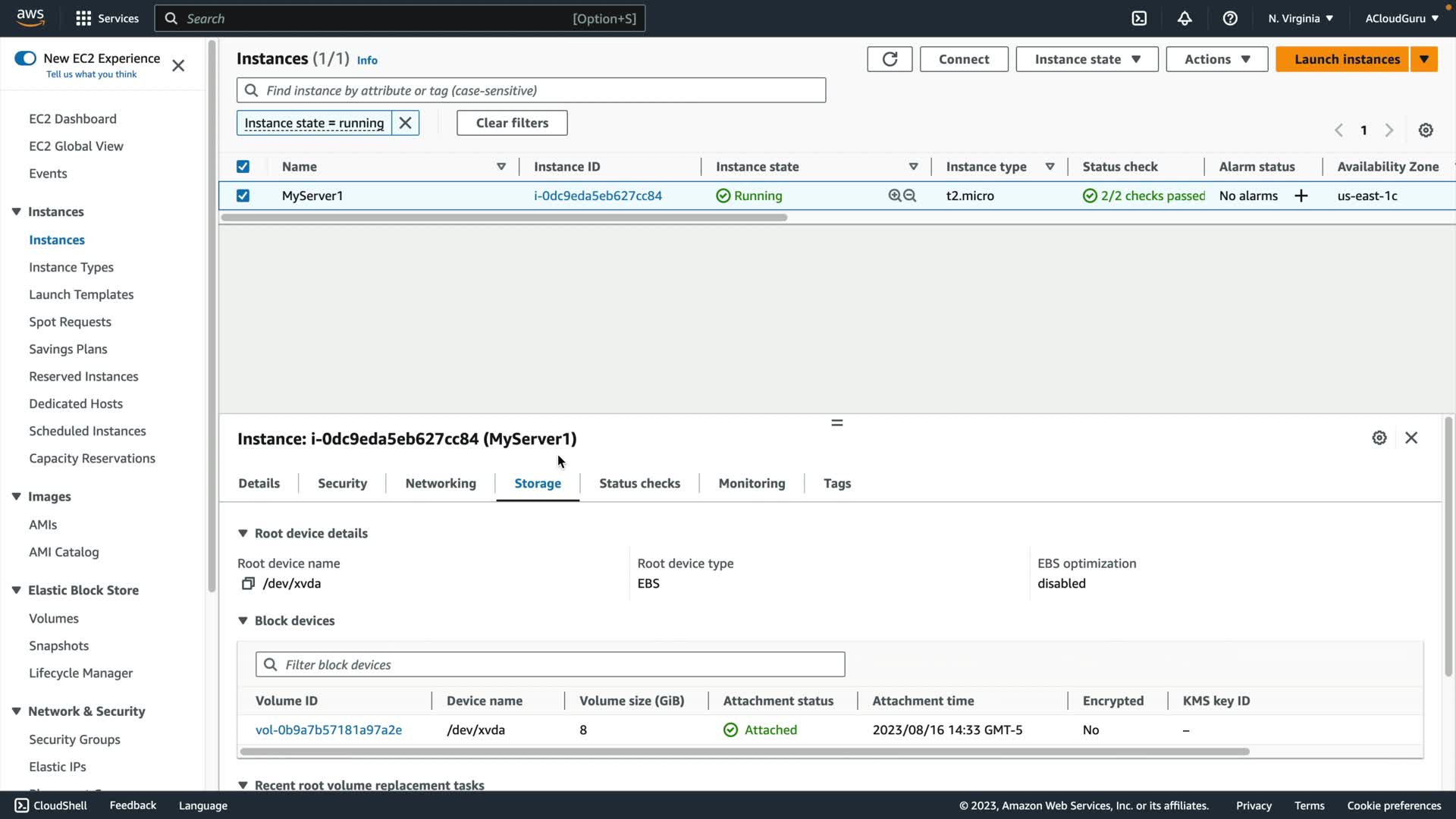Toggle the New EC2 Experience switch

25,58
